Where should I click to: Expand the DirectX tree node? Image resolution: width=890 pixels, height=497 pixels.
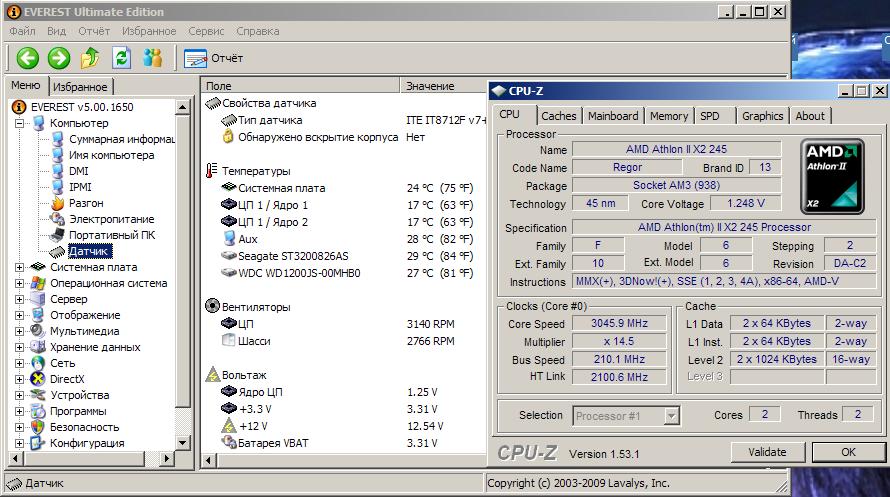pos(19,379)
